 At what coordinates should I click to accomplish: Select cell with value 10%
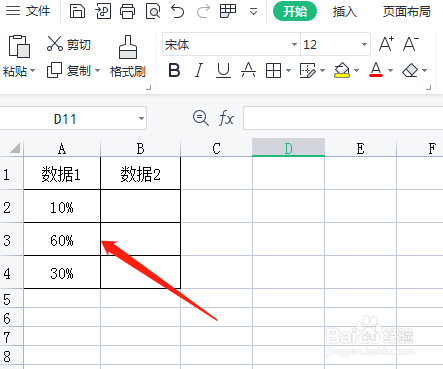[62, 207]
